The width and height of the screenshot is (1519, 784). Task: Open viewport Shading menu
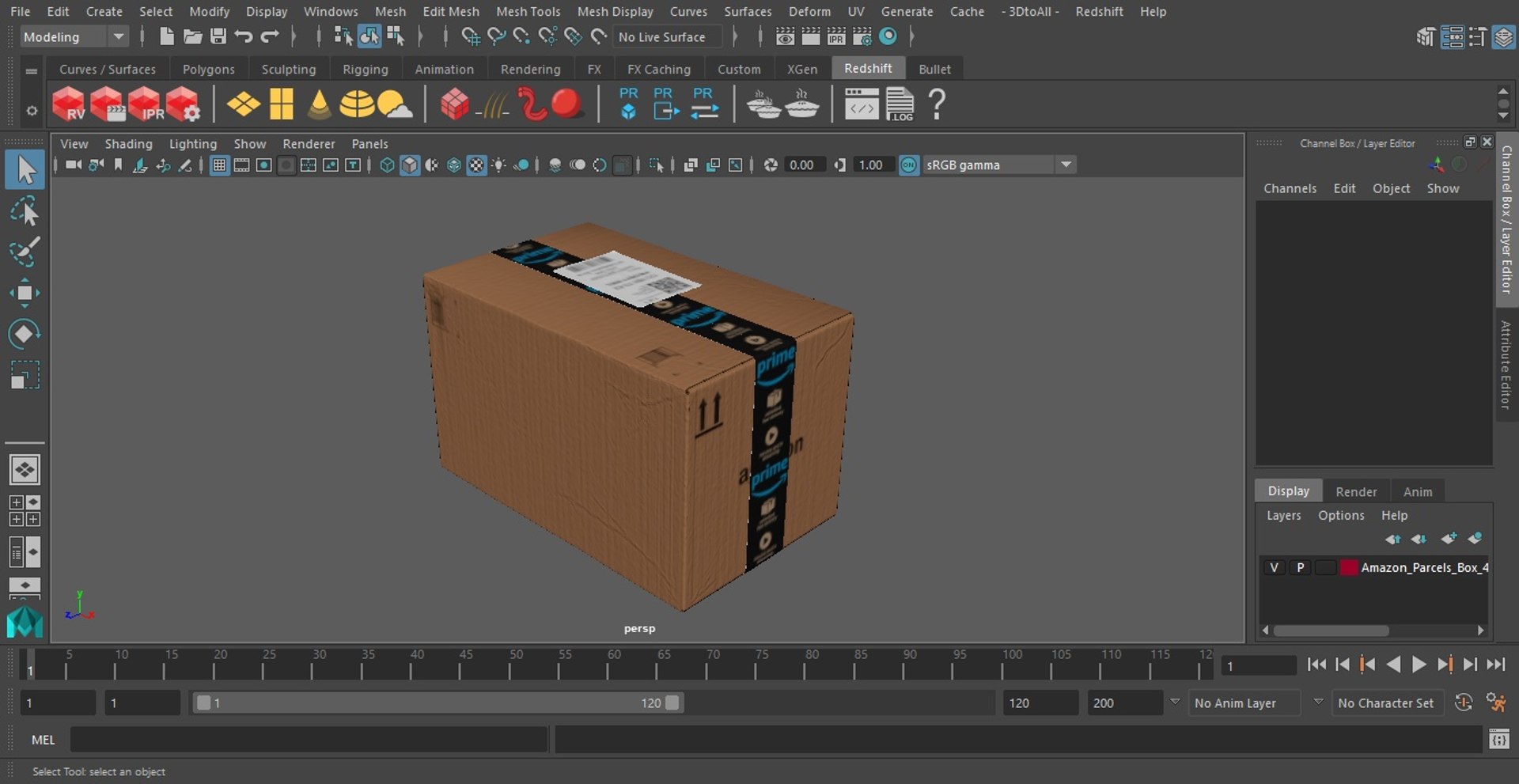coord(128,144)
